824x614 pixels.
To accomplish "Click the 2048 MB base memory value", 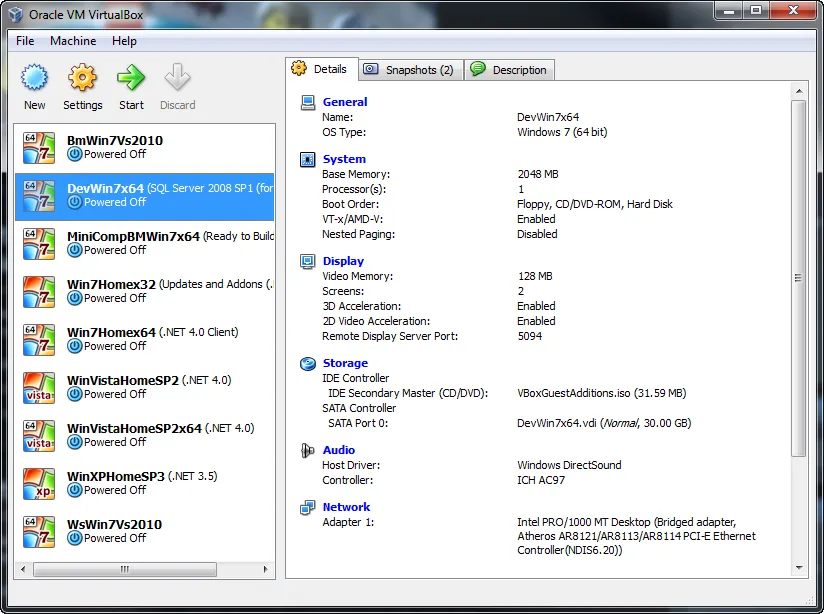I will pyautogui.click(x=538, y=174).
